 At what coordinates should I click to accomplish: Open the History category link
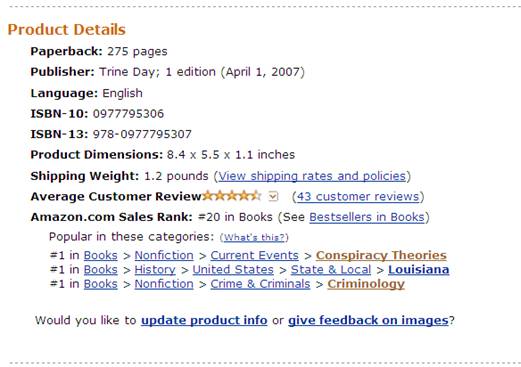155,269
